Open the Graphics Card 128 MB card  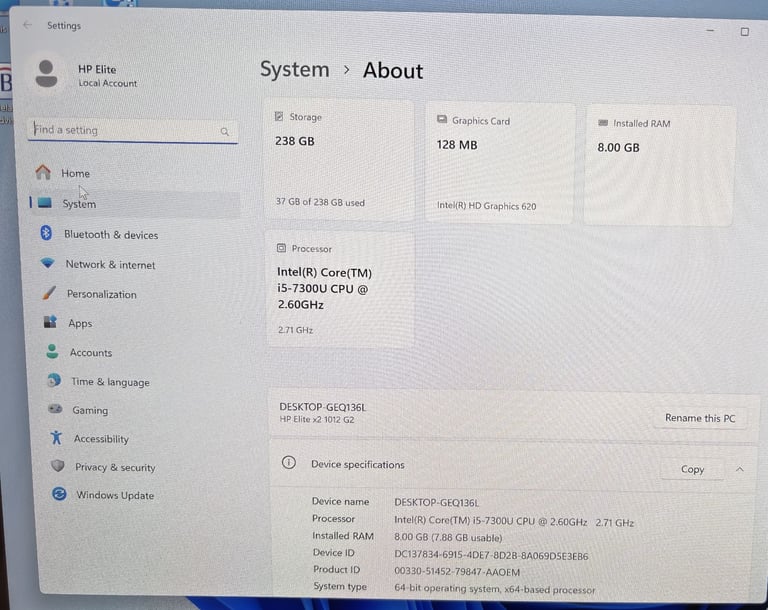pos(500,163)
